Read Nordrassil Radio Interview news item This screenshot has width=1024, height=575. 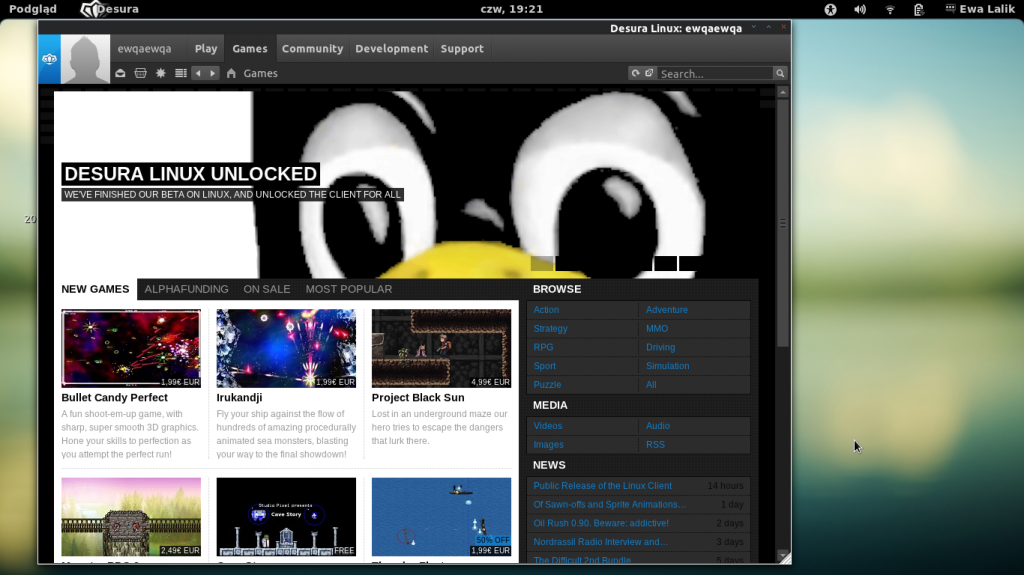(600, 542)
